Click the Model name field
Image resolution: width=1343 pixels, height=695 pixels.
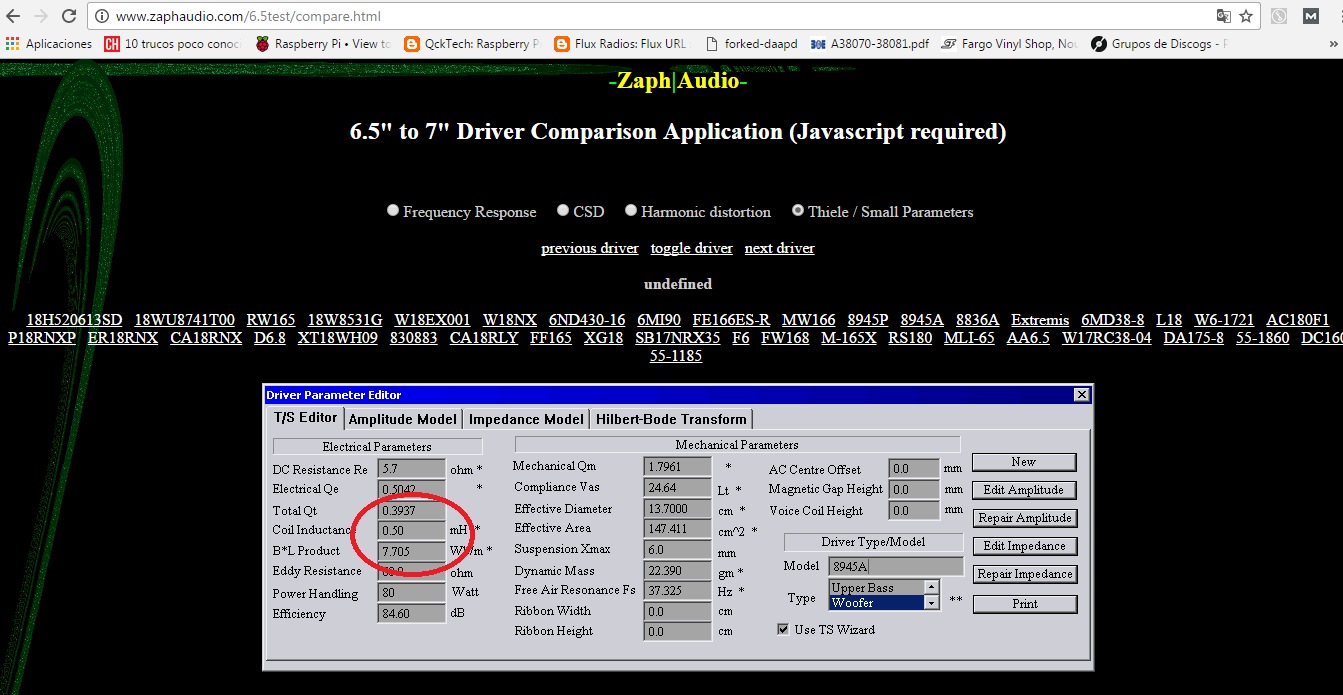pyautogui.click(x=895, y=567)
